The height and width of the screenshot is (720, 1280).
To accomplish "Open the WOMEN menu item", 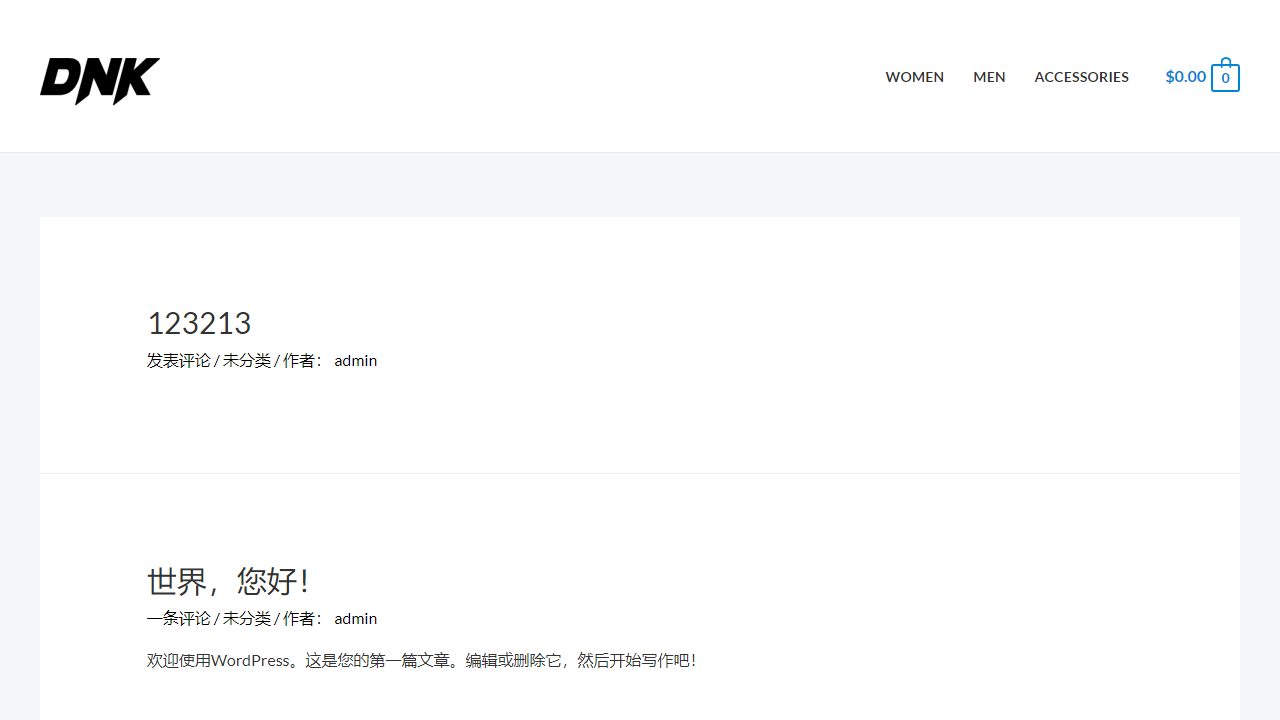I will pyautogui.click(x=914, y=77).
